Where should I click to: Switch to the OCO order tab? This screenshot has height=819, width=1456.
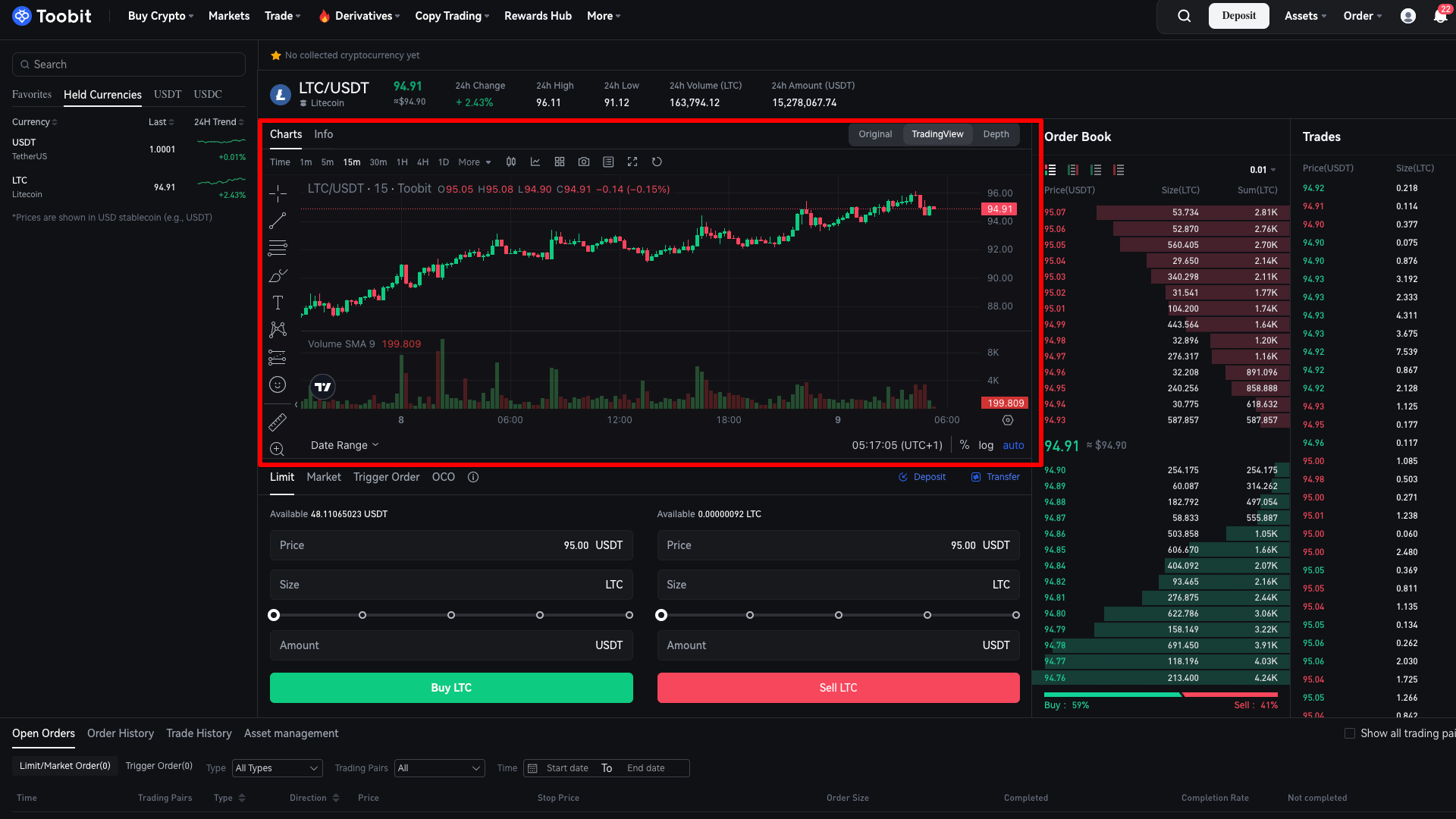coord(444,477)
